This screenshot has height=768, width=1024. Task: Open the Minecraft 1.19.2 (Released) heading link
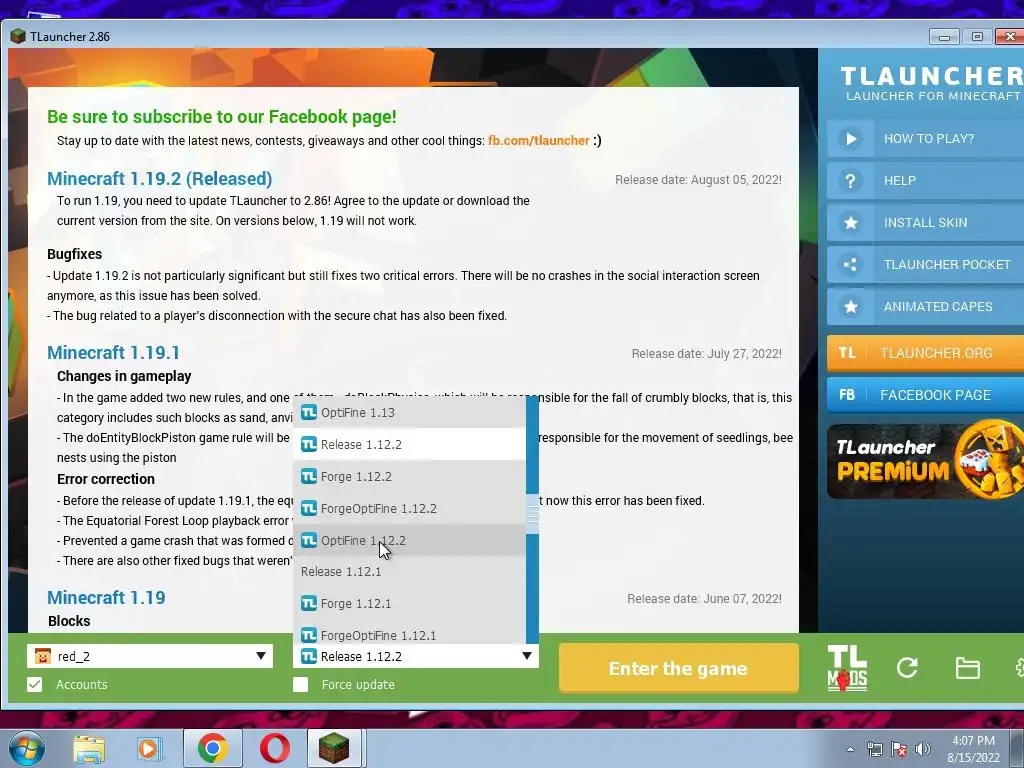[159, 178]
